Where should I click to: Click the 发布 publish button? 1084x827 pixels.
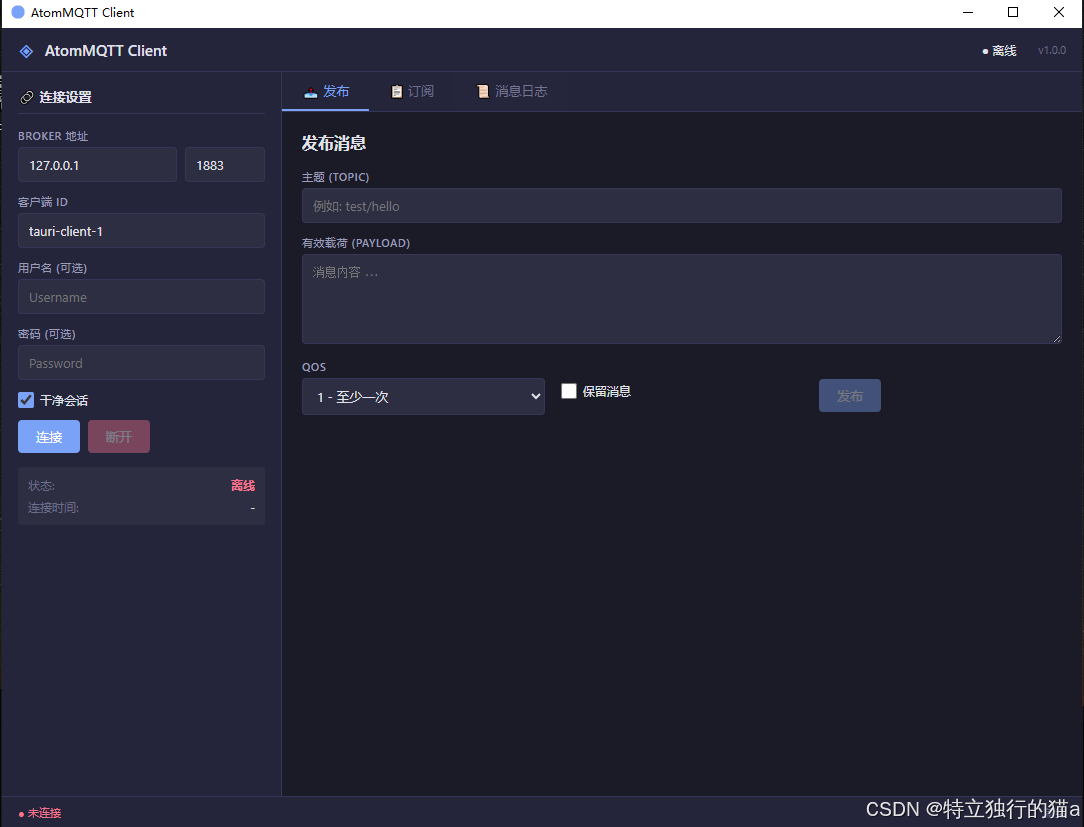tap(850, 396)
